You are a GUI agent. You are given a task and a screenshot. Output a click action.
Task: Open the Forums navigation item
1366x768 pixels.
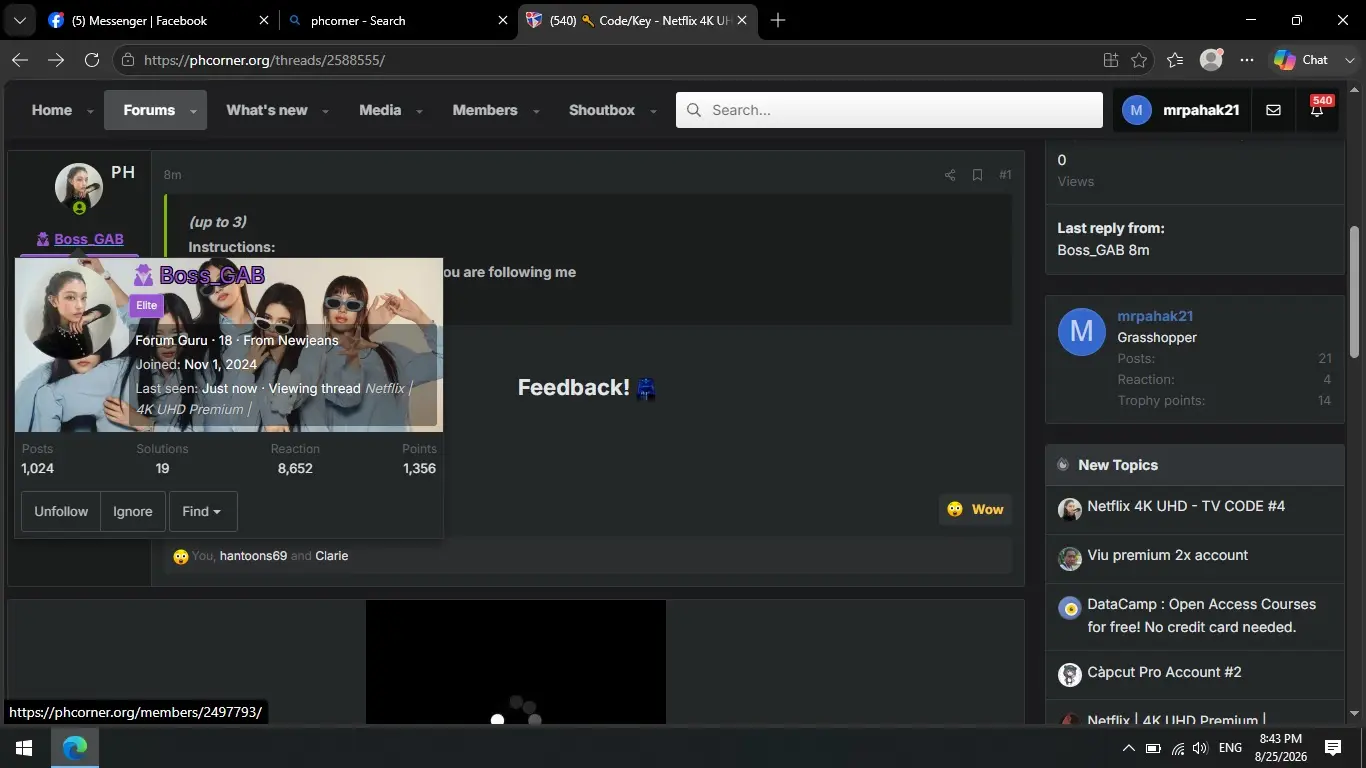coord(149,110)
